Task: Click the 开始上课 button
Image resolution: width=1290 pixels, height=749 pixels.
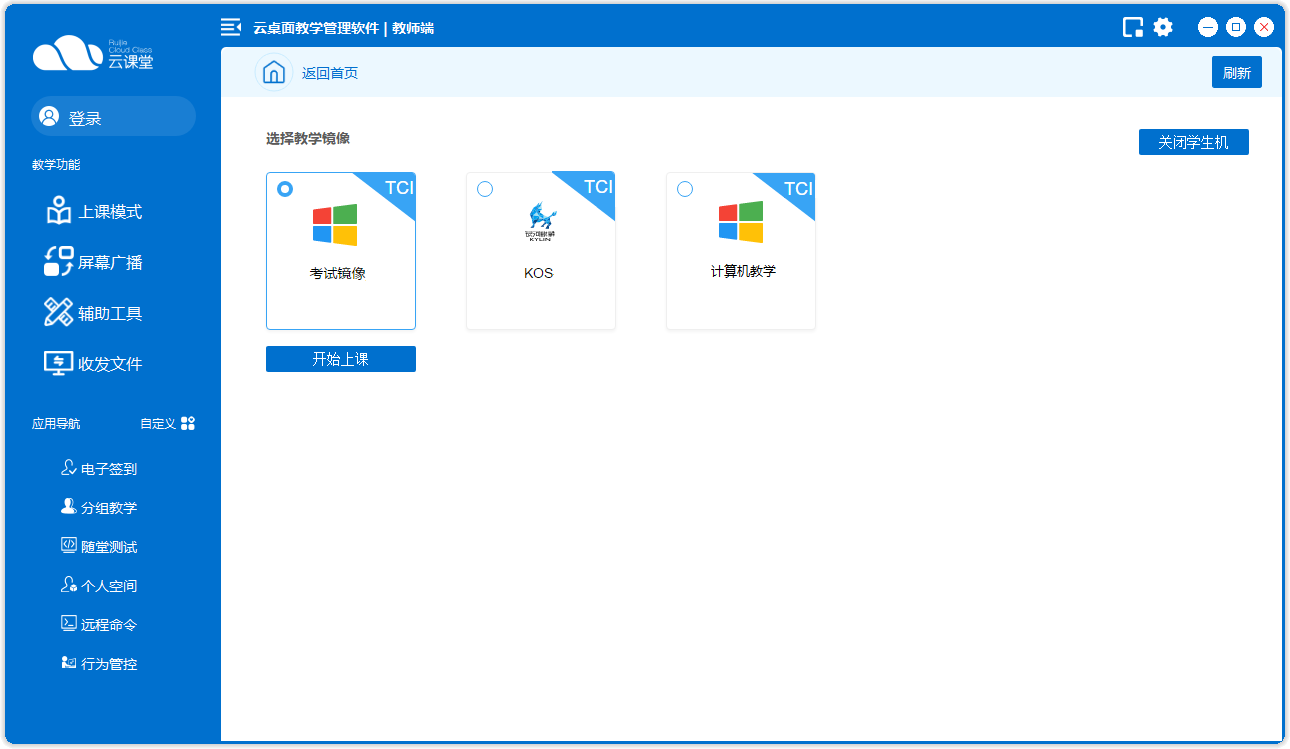Action: point(340,359)
